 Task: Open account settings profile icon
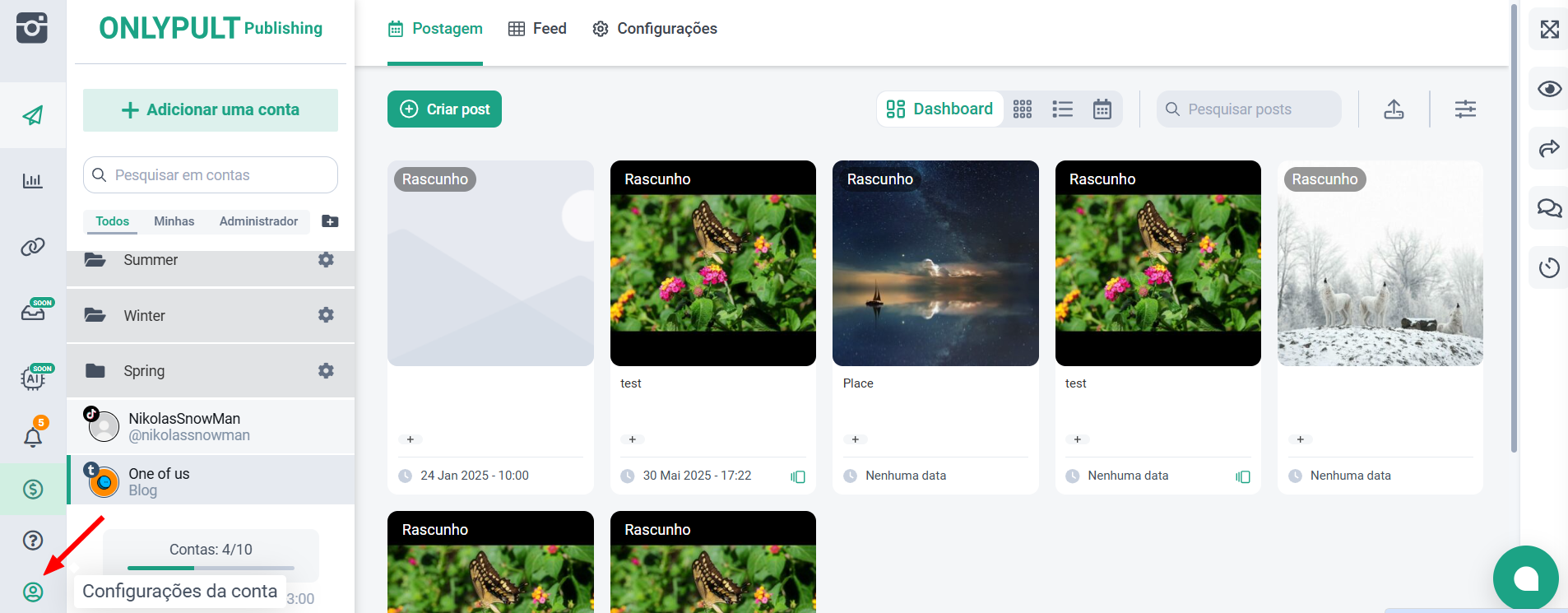pyautogui.click(x=33, y=592)
